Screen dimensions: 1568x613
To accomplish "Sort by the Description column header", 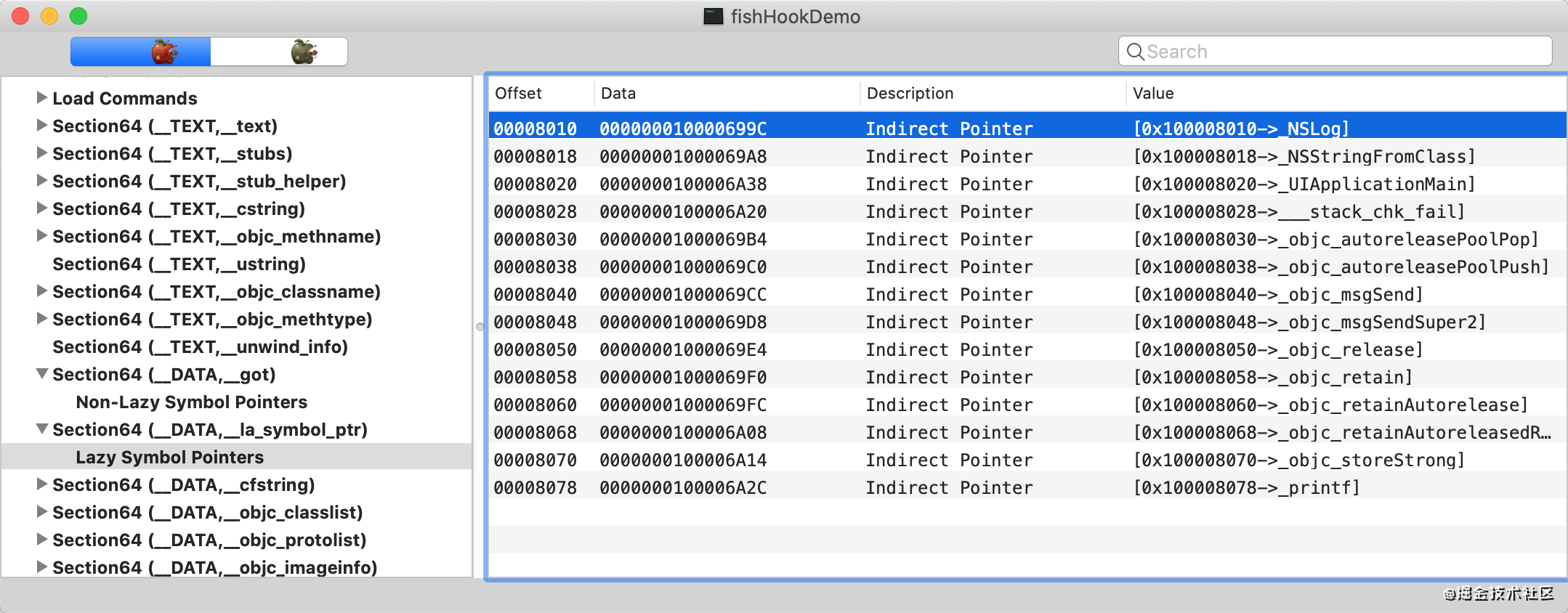I will tap(993, 93).
